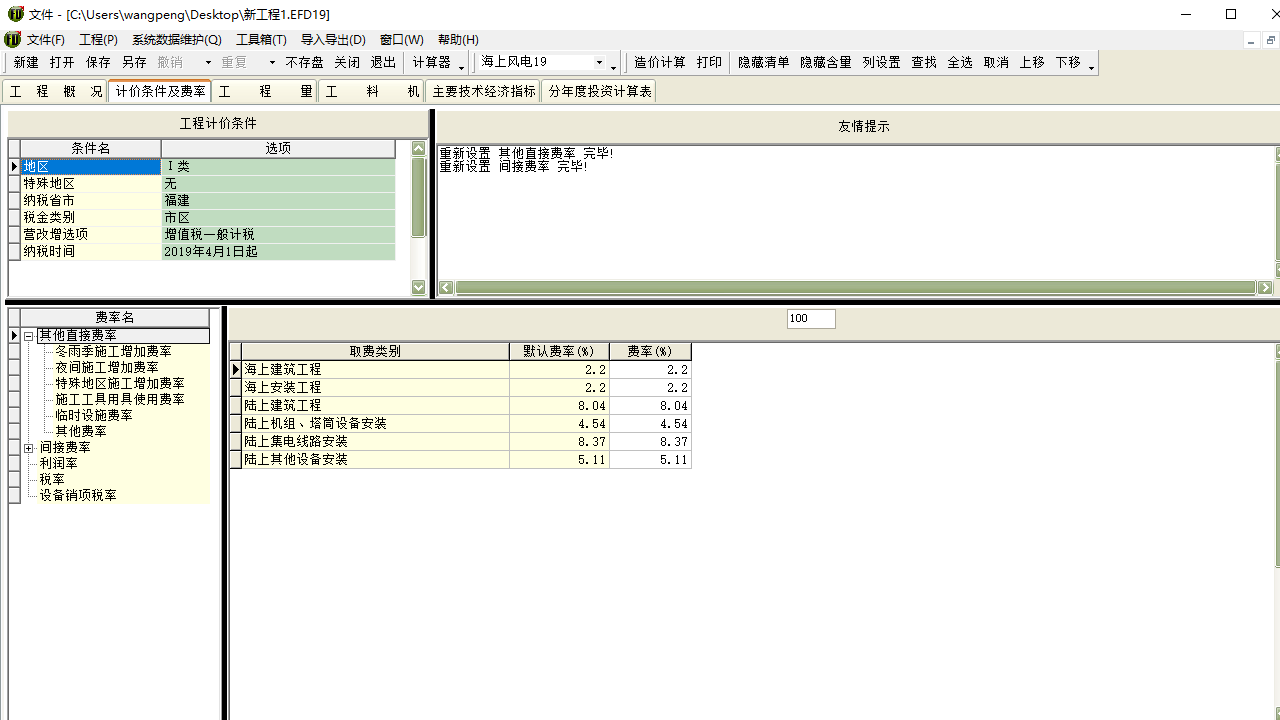This screenshot has height=720, width=1280.
Task: Open the 导入导出(D) menu
Action: pyautogui.click(x=333, y=40)
